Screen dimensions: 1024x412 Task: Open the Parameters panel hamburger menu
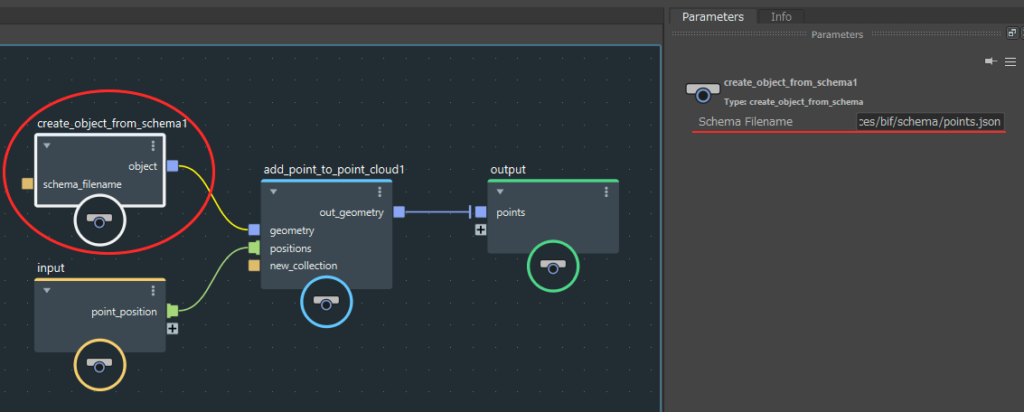click(1010, 61)
